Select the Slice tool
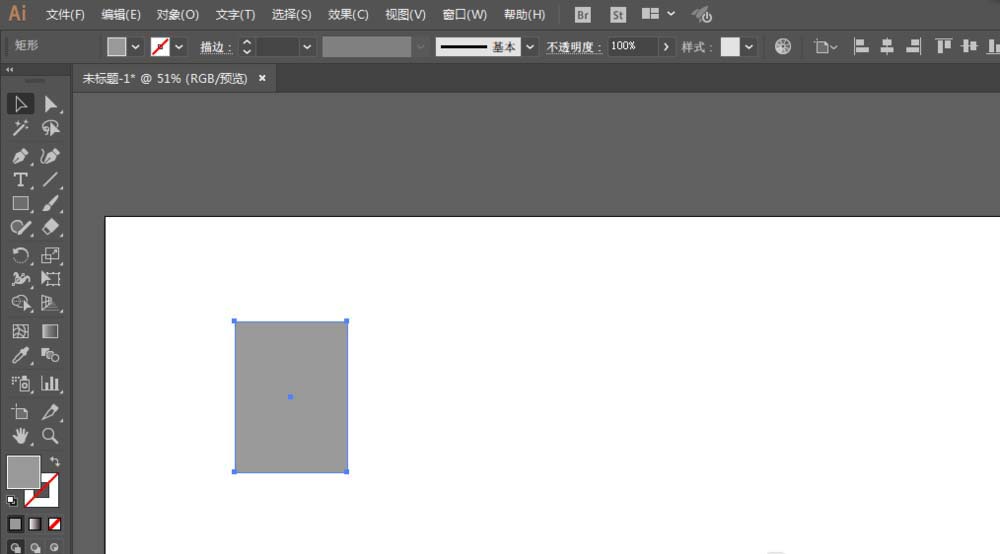 (50, 412)
